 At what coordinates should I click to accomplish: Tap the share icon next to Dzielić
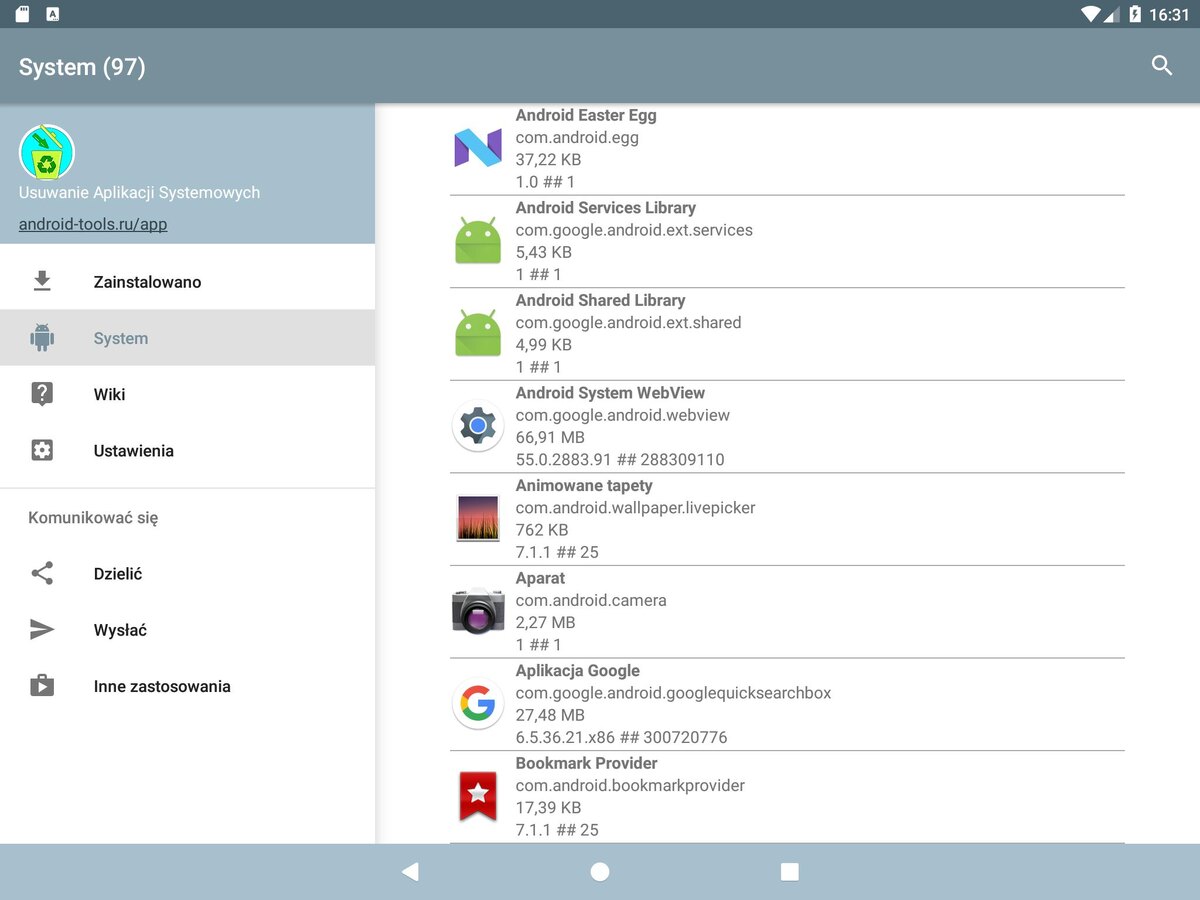(42, 573)
